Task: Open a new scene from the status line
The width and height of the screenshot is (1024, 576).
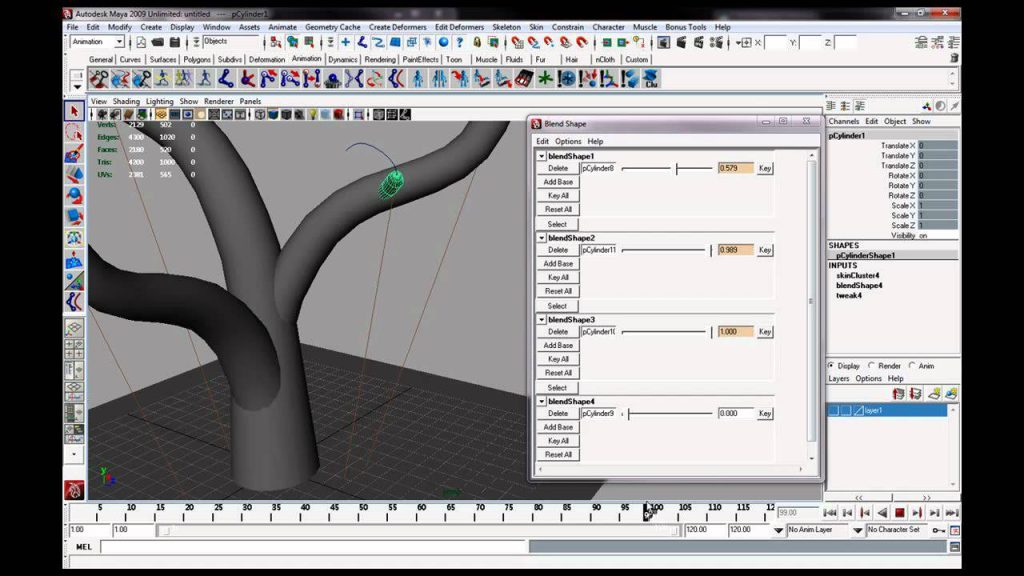Action: tap(141, 42)
